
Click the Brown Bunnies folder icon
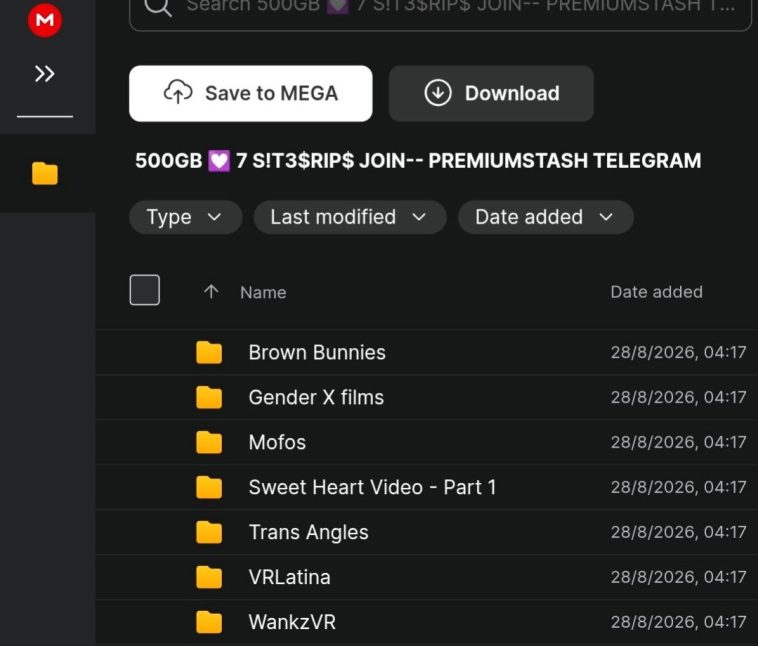209,352
